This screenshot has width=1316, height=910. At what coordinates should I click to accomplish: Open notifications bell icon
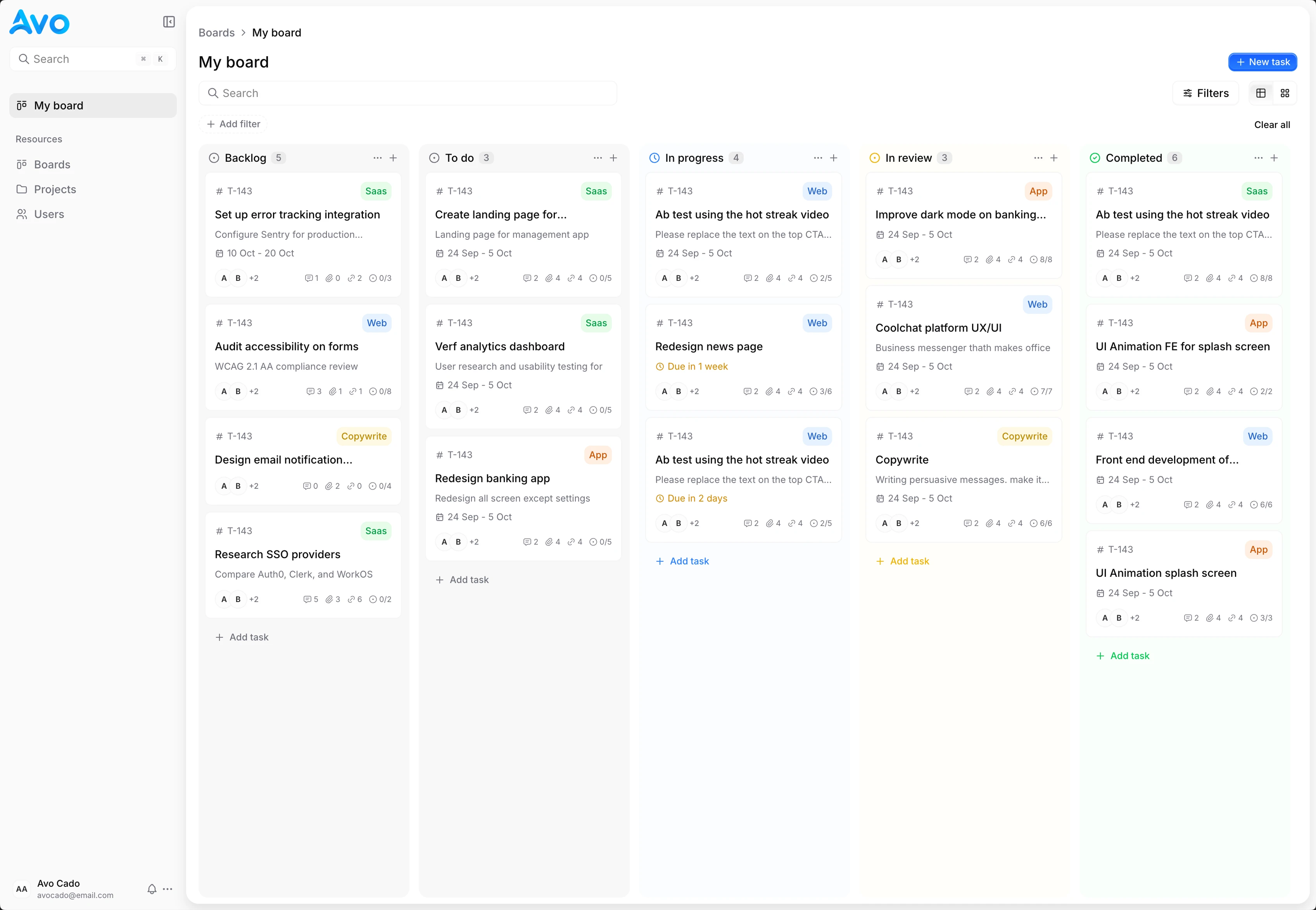pyautogui.click(x=152, y=889)
